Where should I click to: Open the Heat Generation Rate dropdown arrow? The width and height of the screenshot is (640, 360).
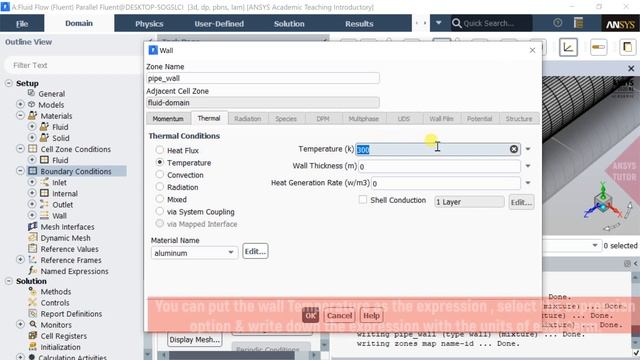tap(528, 183)
